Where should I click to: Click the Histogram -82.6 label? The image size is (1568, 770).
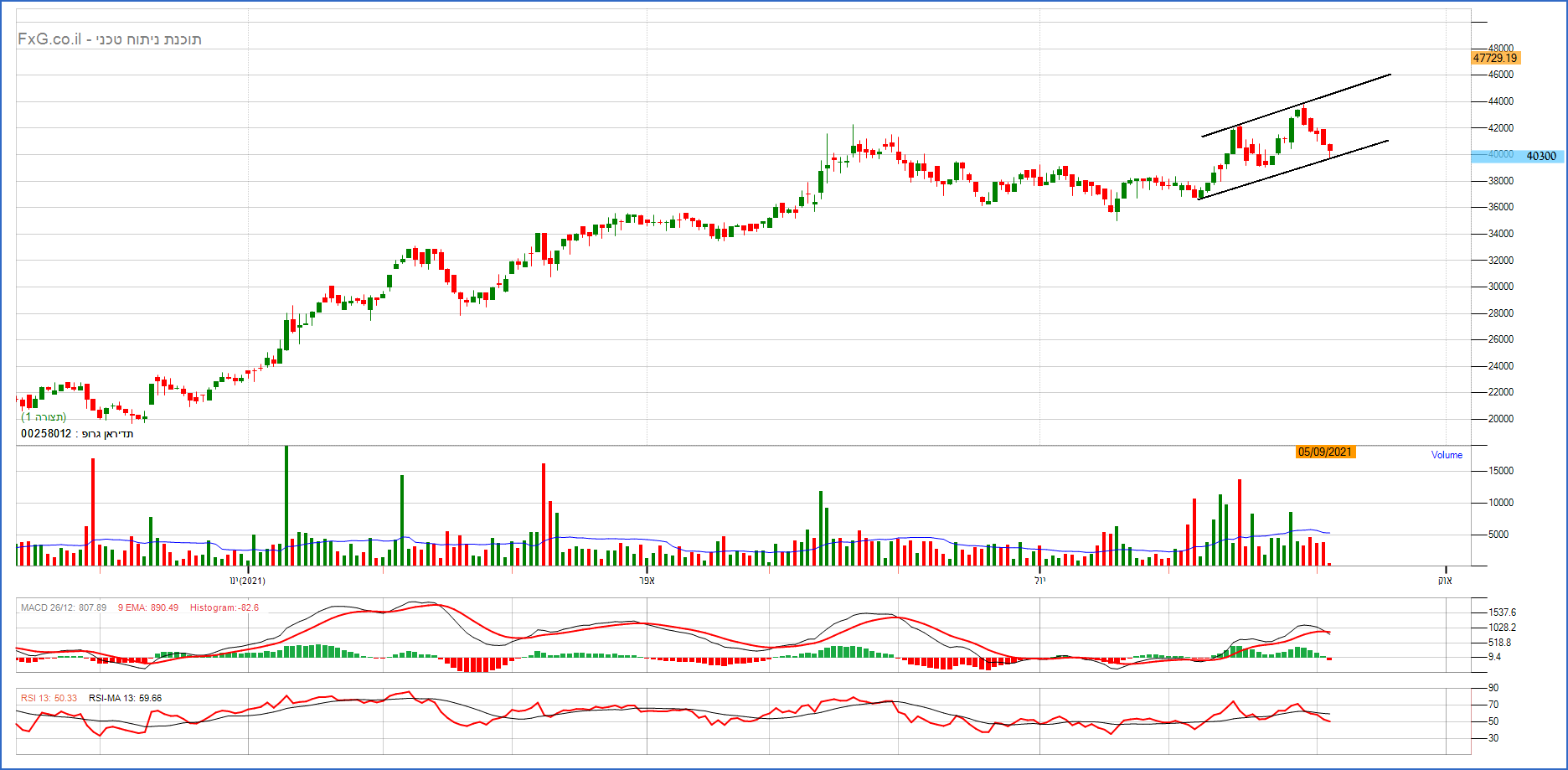(224, 607)
